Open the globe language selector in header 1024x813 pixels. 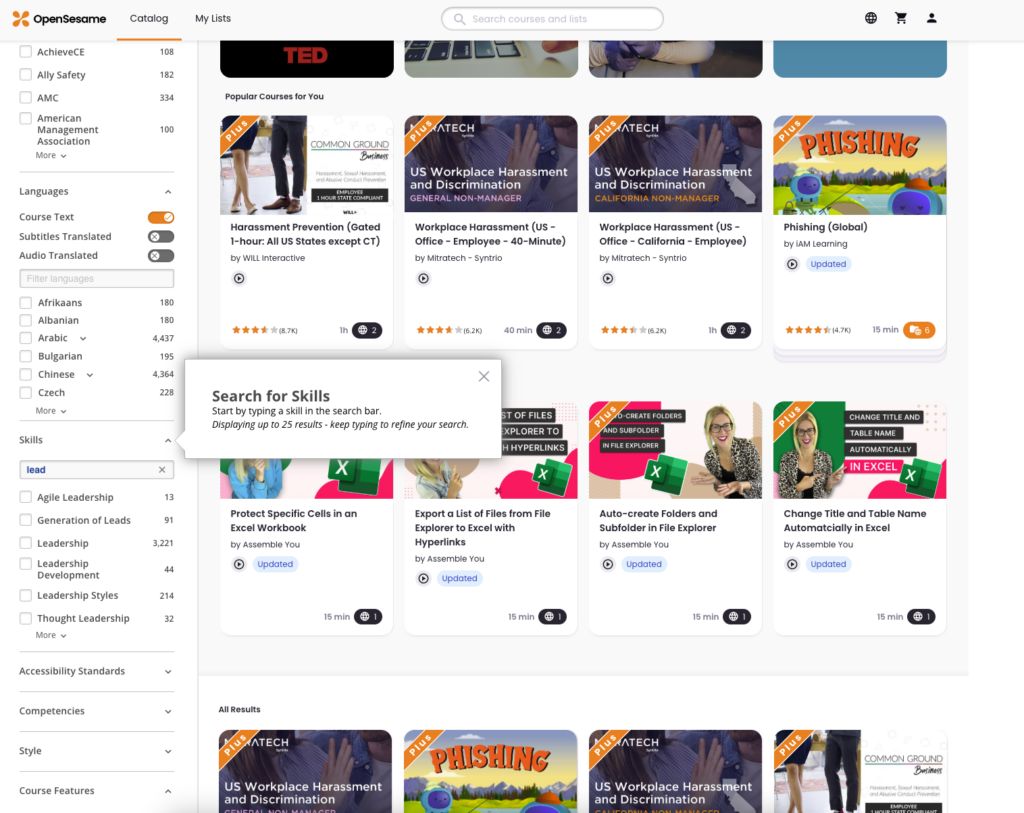coord(871,18)
